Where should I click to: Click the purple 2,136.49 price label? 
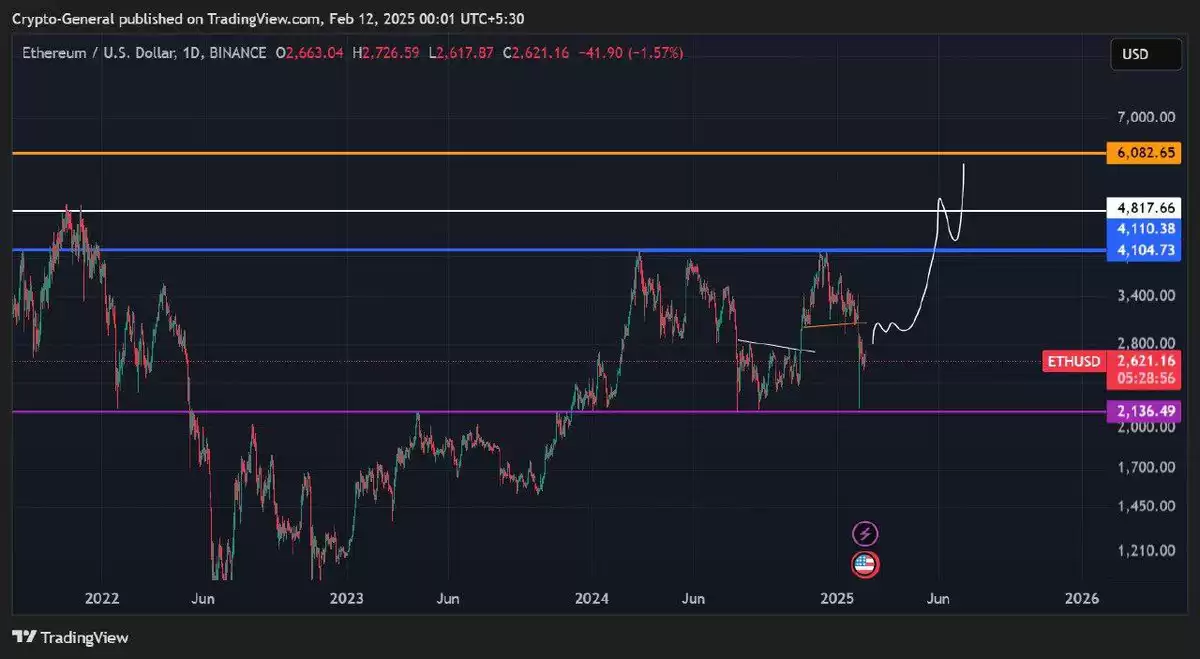pos(1144,411)
